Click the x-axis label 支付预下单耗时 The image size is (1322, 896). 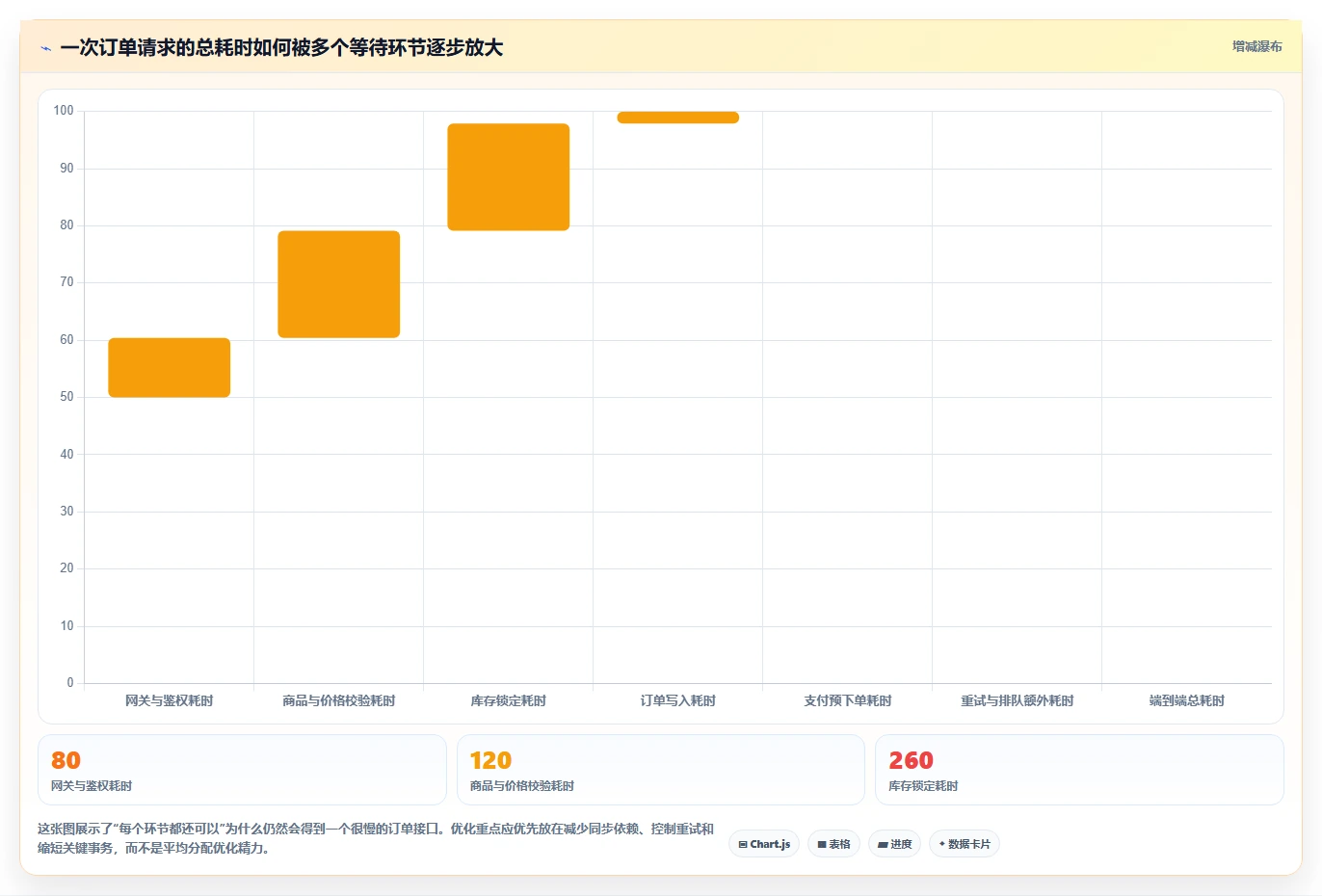(x=848, y=700)
